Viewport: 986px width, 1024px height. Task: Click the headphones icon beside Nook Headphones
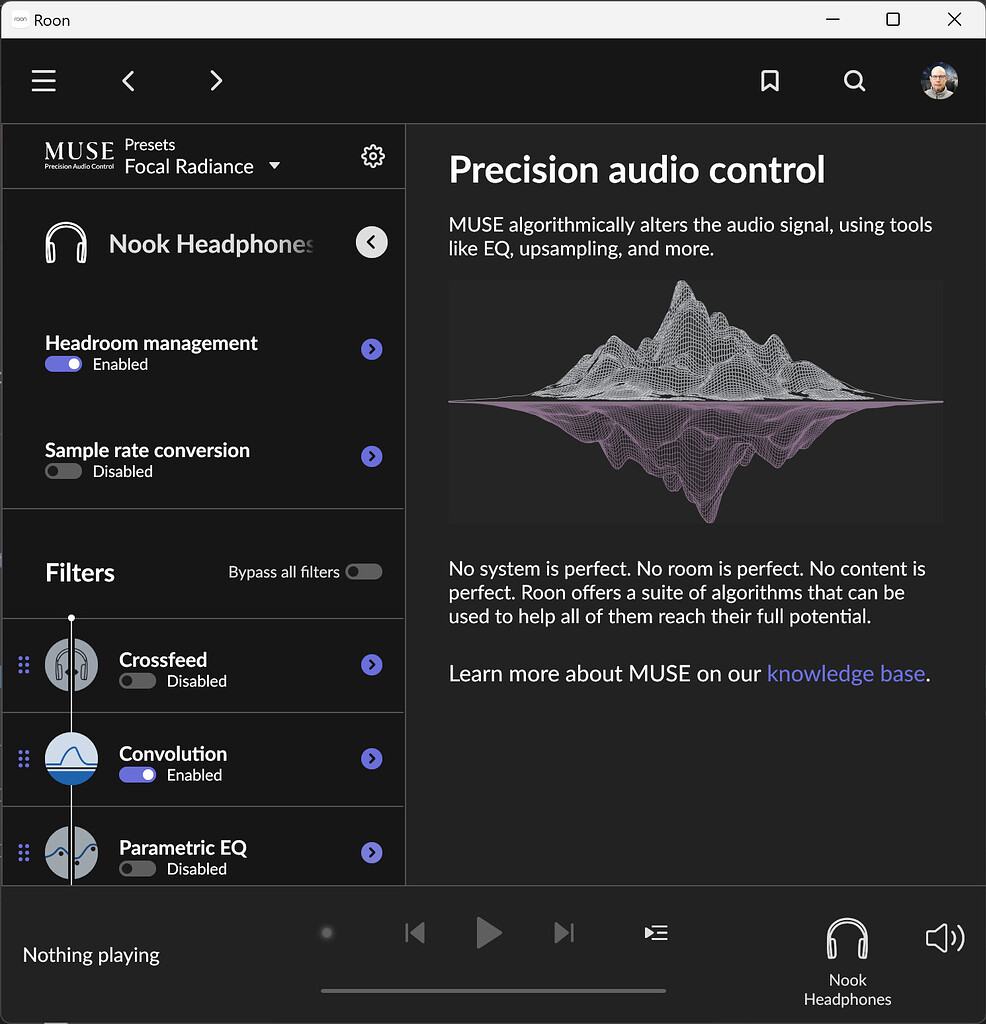66,242
